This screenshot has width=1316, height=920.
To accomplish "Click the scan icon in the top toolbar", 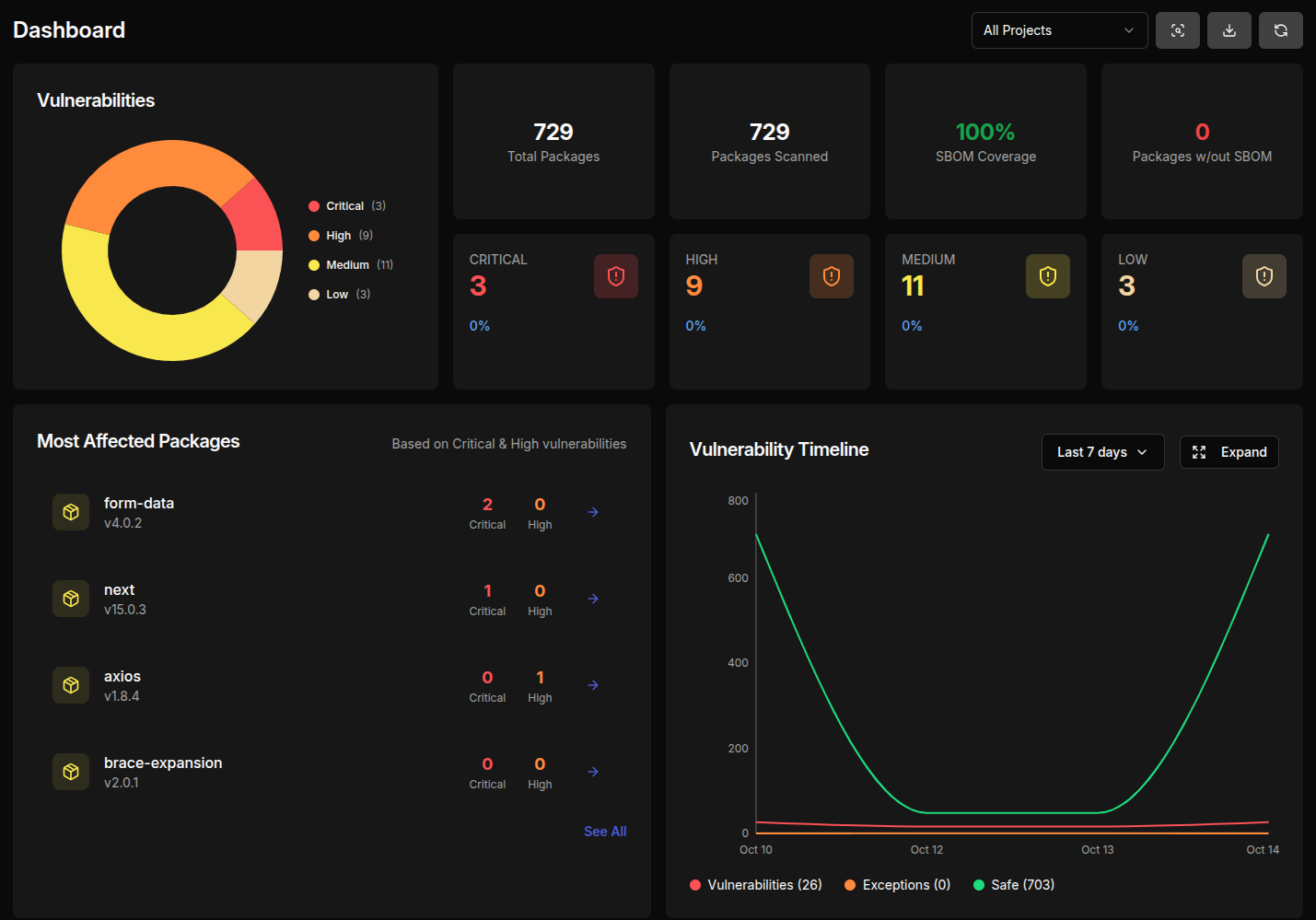I will tap(1178, 29).
